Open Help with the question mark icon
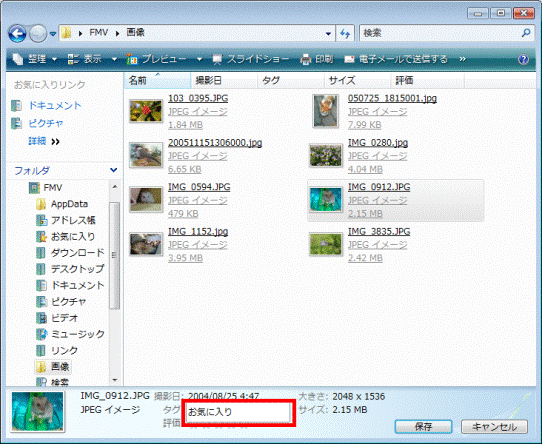The width and height of the screenshot is (542, 444). coord(523,59)
